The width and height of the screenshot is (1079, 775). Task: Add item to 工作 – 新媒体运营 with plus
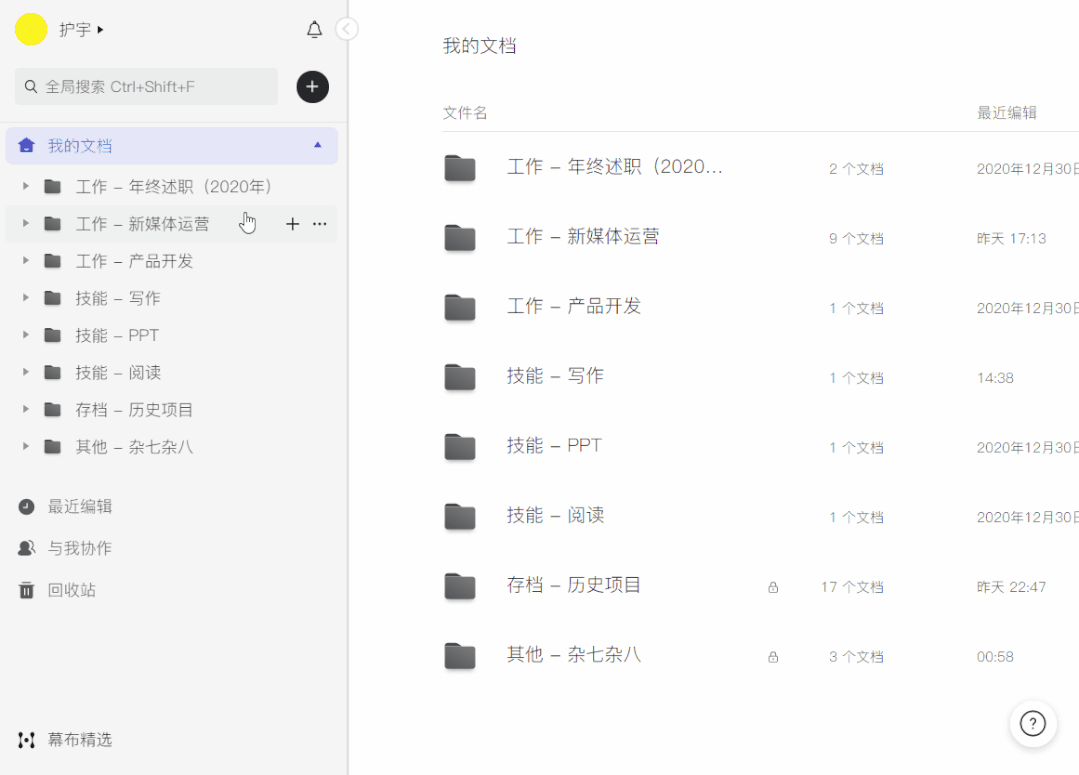tap(292, 224)
